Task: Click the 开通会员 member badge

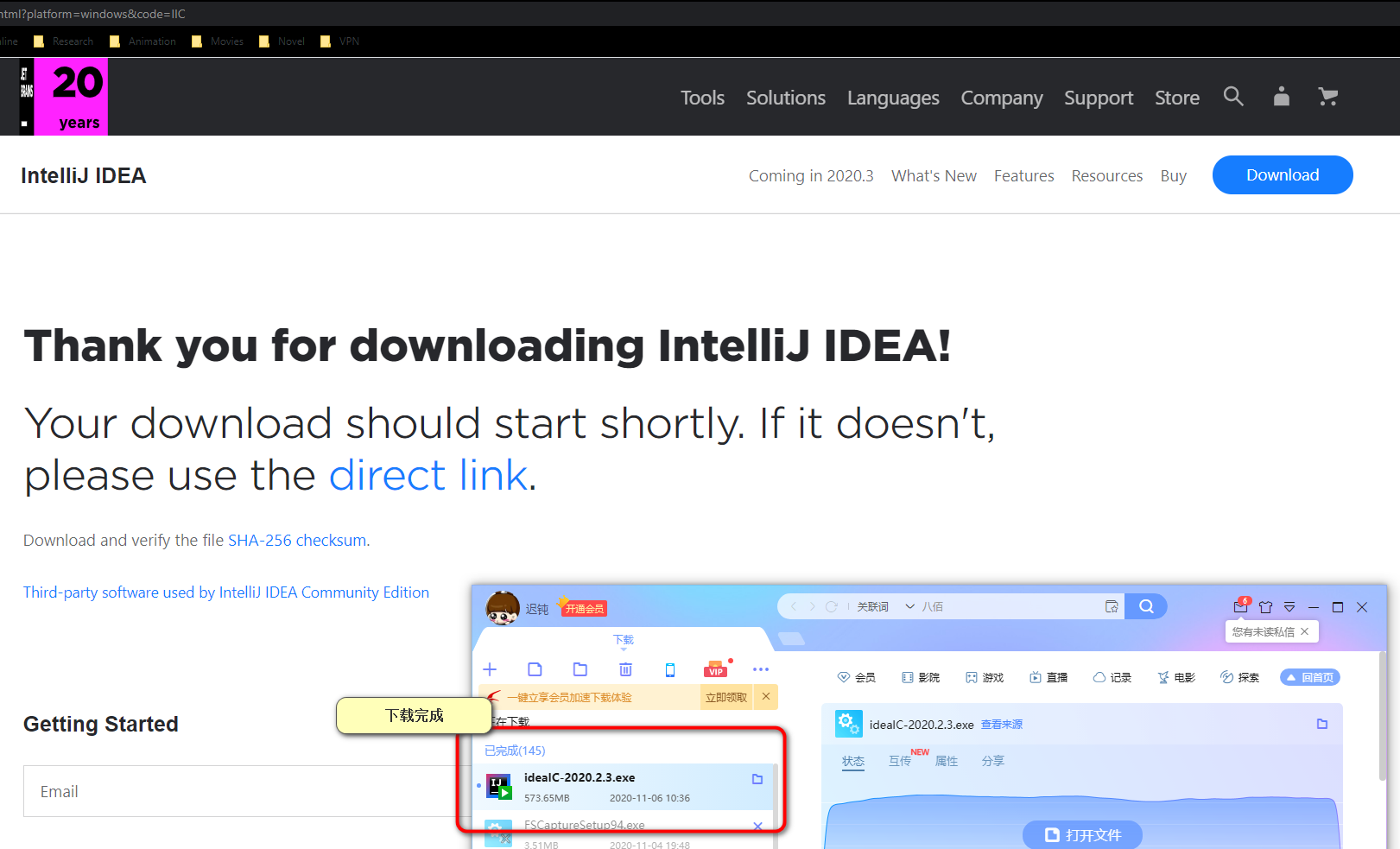Action: point(585,608)
